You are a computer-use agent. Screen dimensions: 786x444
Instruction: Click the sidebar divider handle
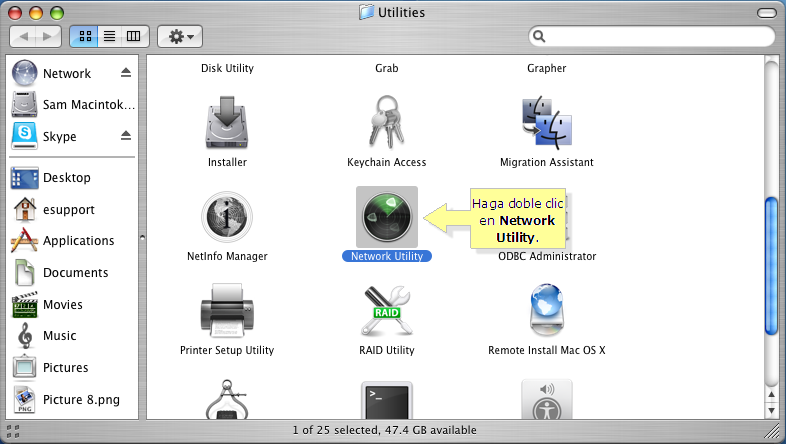[142, 237]
